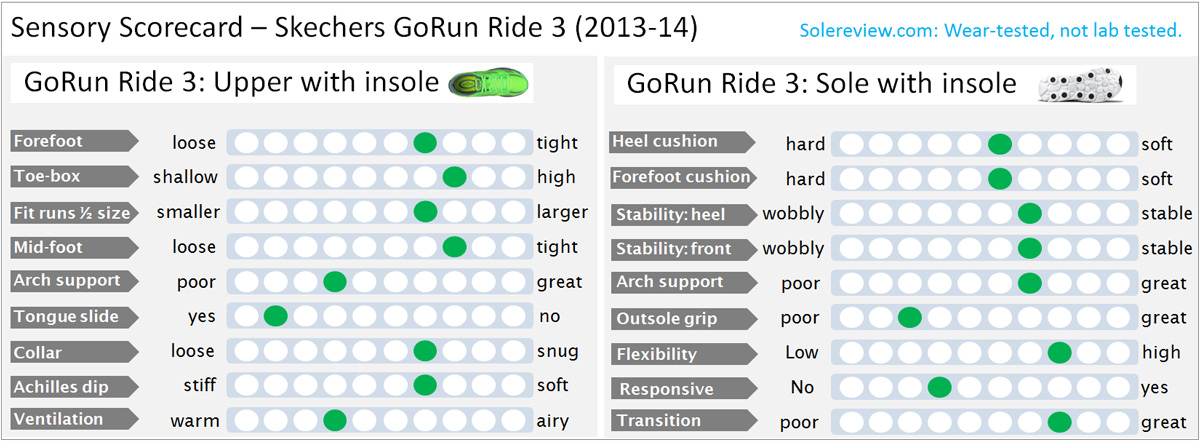The height and width of the screenshot is (441, 1200).
Task: Click the green Responsive rating dot
Action: tap(939, 387)
